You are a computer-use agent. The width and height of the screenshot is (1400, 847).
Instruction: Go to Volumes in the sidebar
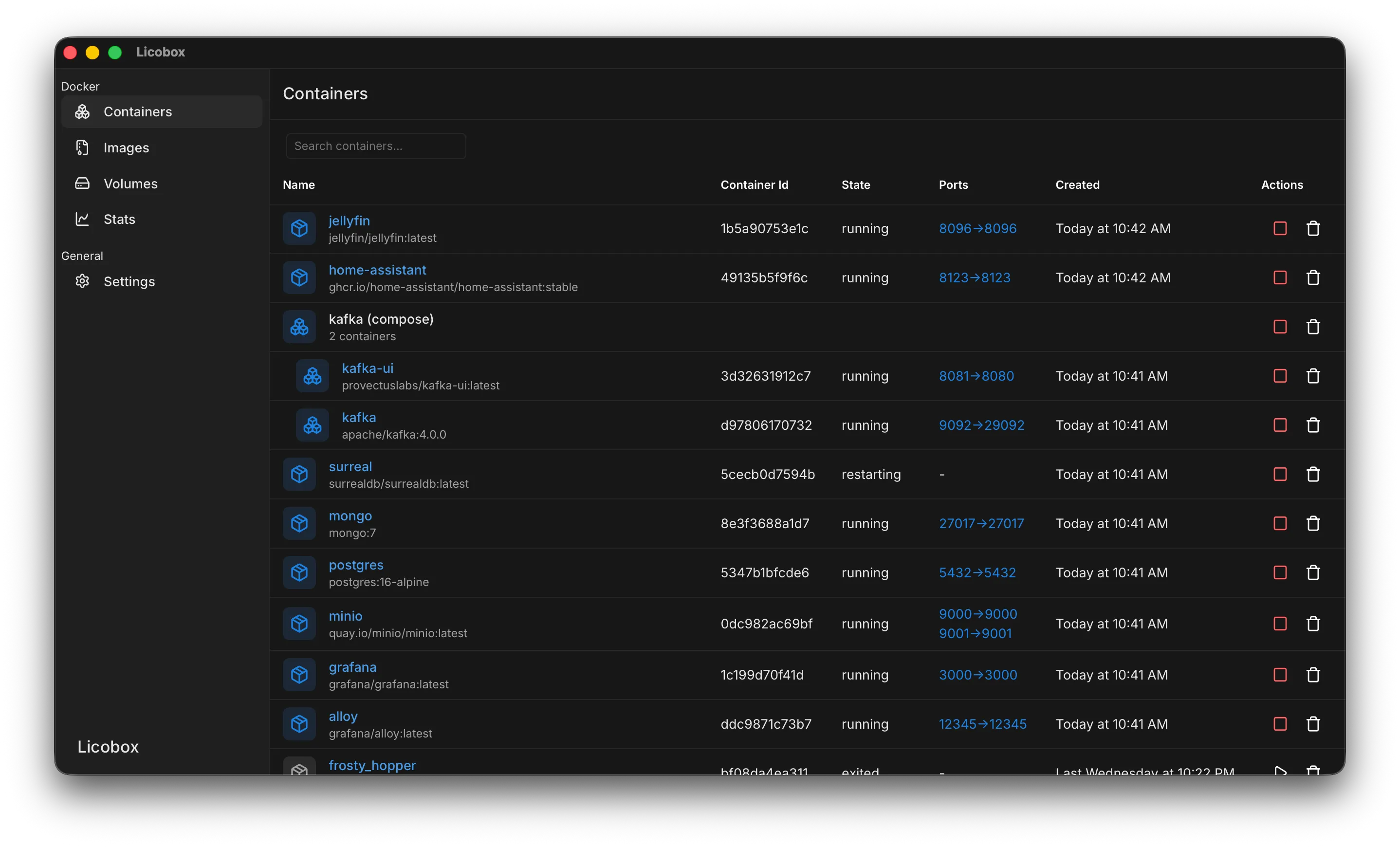pyautogui.click(x=161, y=184)
